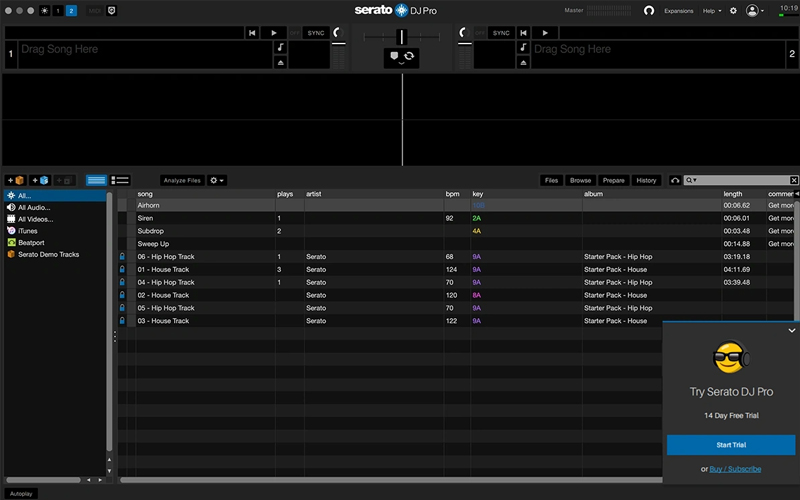Open the Setup gear icon
800x500 pixels.
pyautogui.click(x=733, y=11)
